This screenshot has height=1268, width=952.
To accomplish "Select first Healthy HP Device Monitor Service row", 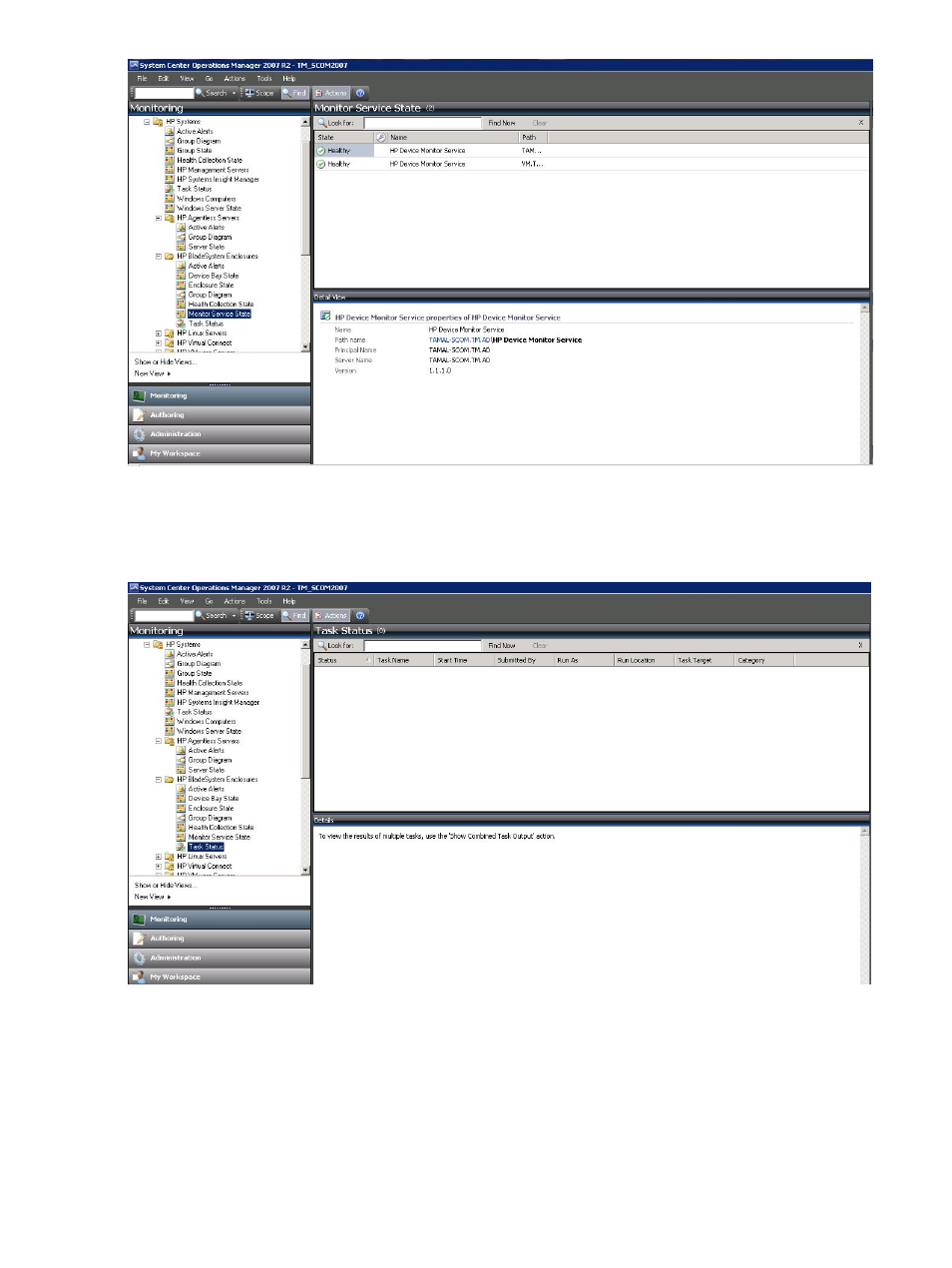I will (x=591, y=151).
